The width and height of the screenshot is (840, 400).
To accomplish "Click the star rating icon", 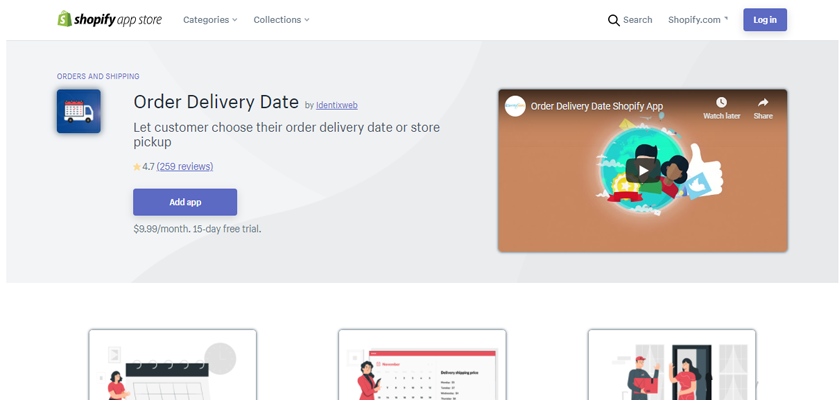I will pos(137,167).
